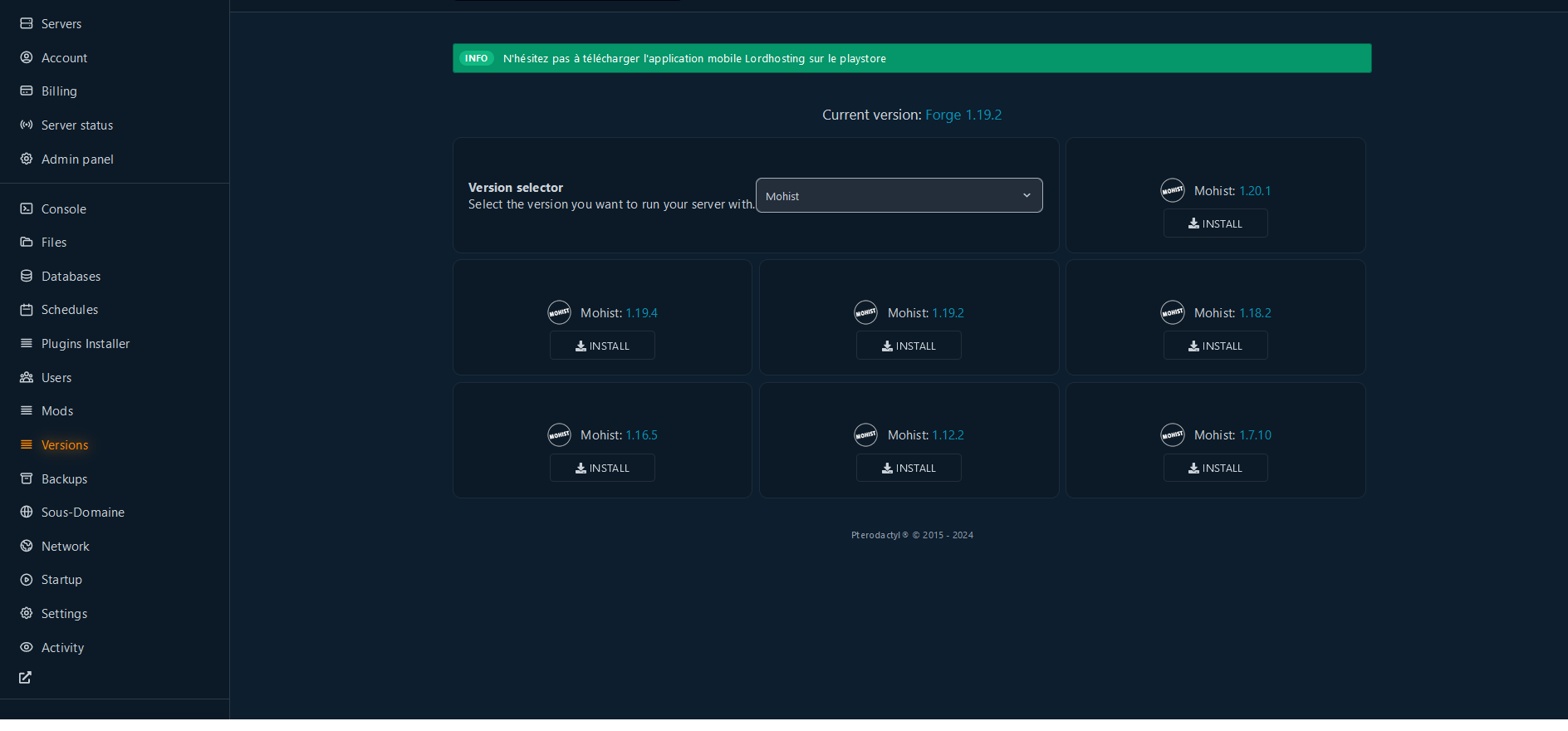Viewport: 1568px width, 731px height.
Task: Click the Schedules calendar icon
Action: coord(27,309)
